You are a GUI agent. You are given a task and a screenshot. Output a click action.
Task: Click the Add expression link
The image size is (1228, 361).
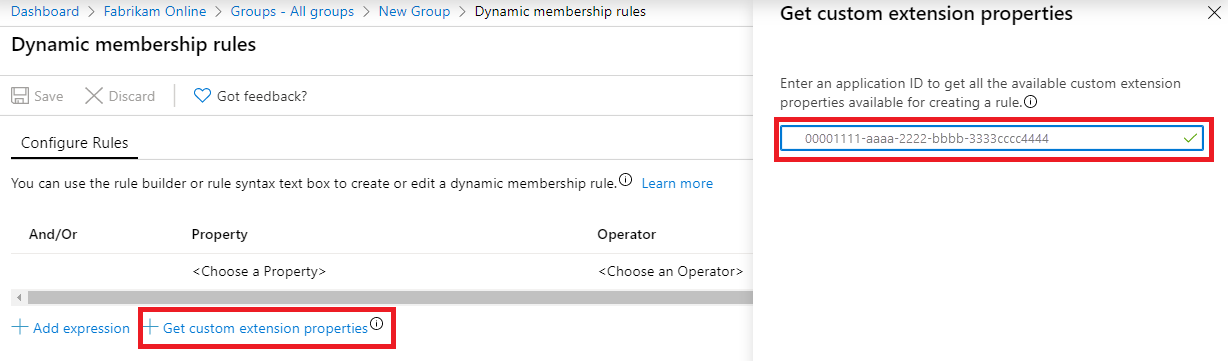(81, 329)
